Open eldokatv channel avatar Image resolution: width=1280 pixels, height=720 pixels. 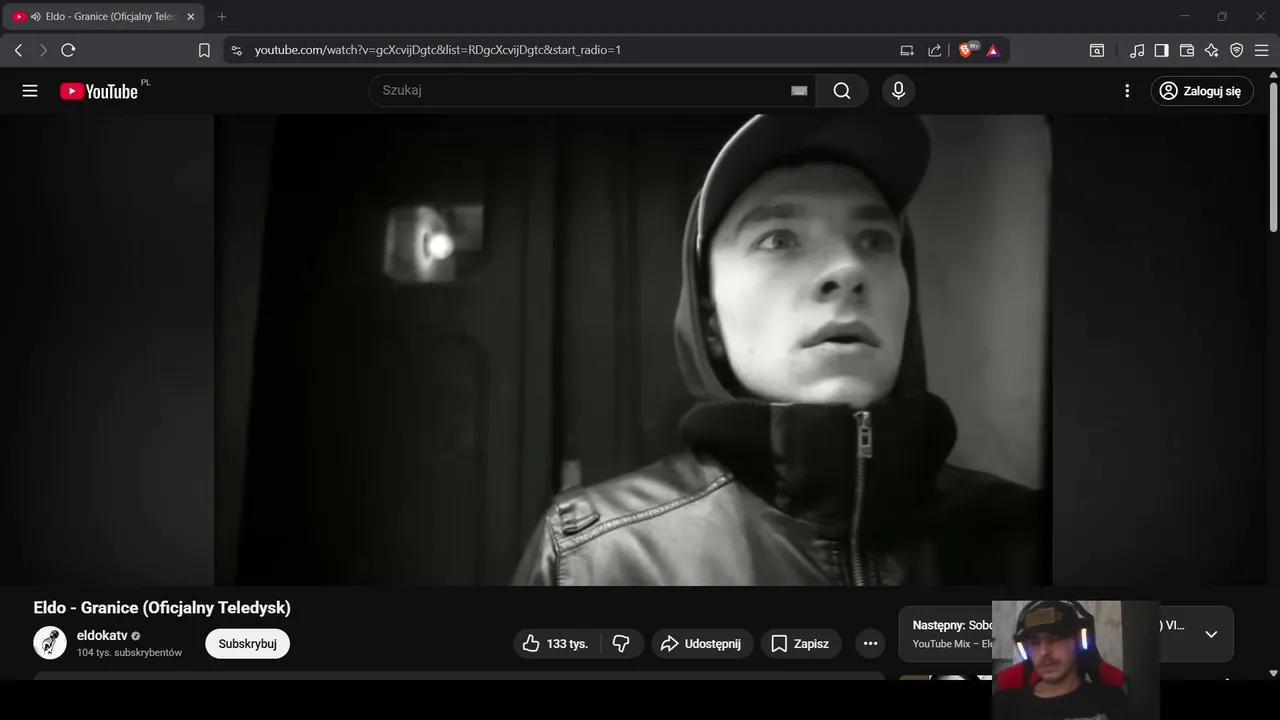tap(50, 643)
